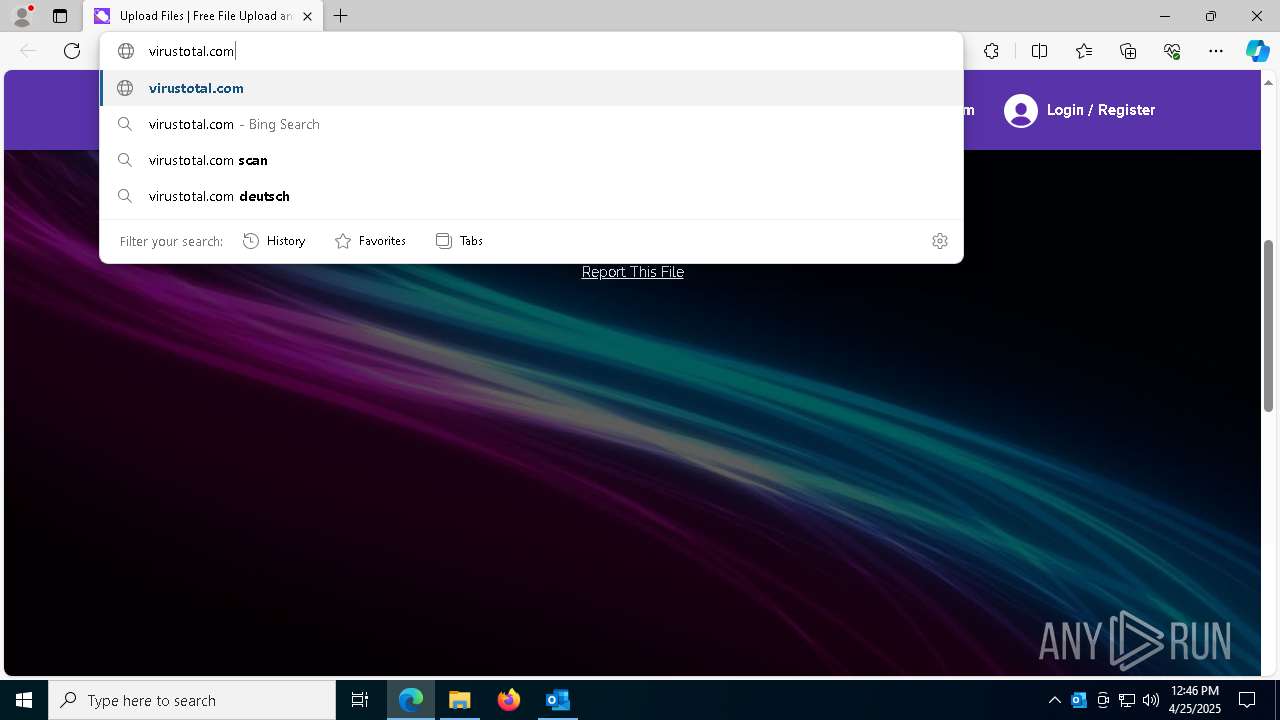This screenshot has height=720, width=1280.
Task: Close the Upload Files tab
Action: tap(307, 16)
